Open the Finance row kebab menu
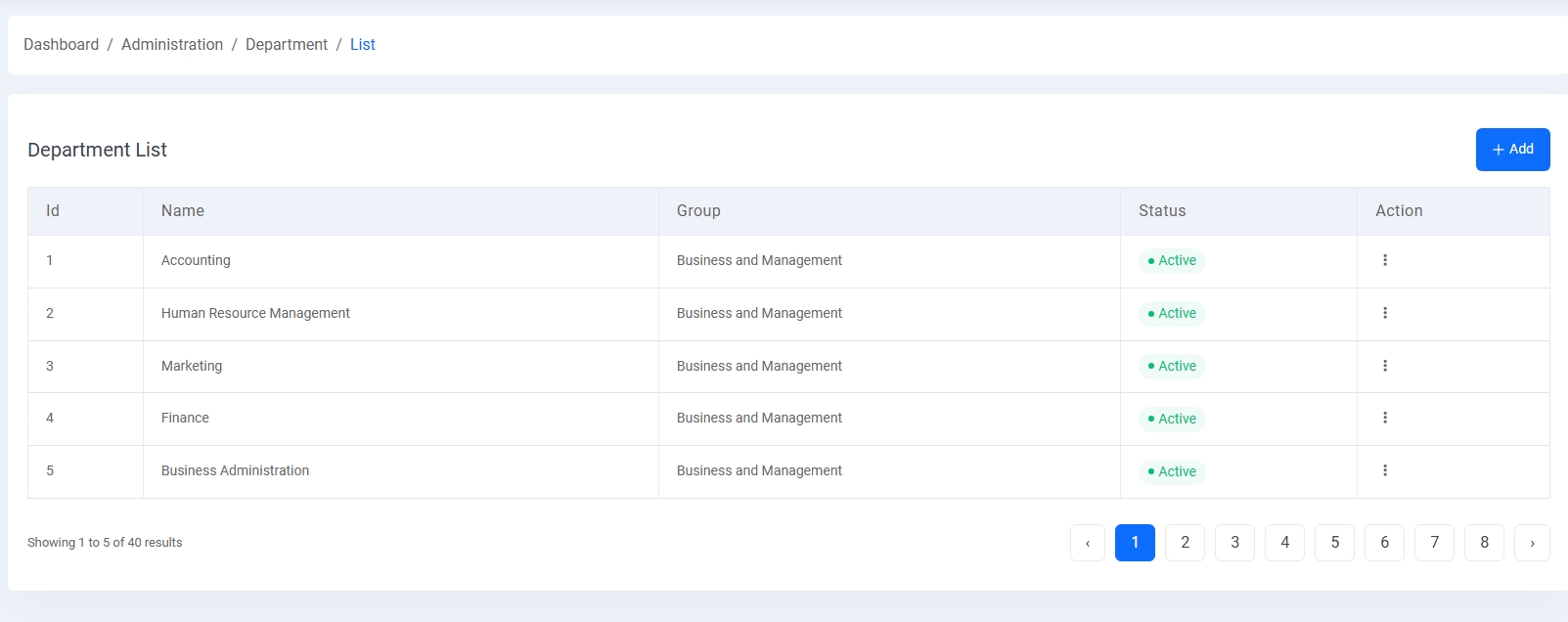The height and width of the screenshot is (622, 1568). click(1384, 418)
